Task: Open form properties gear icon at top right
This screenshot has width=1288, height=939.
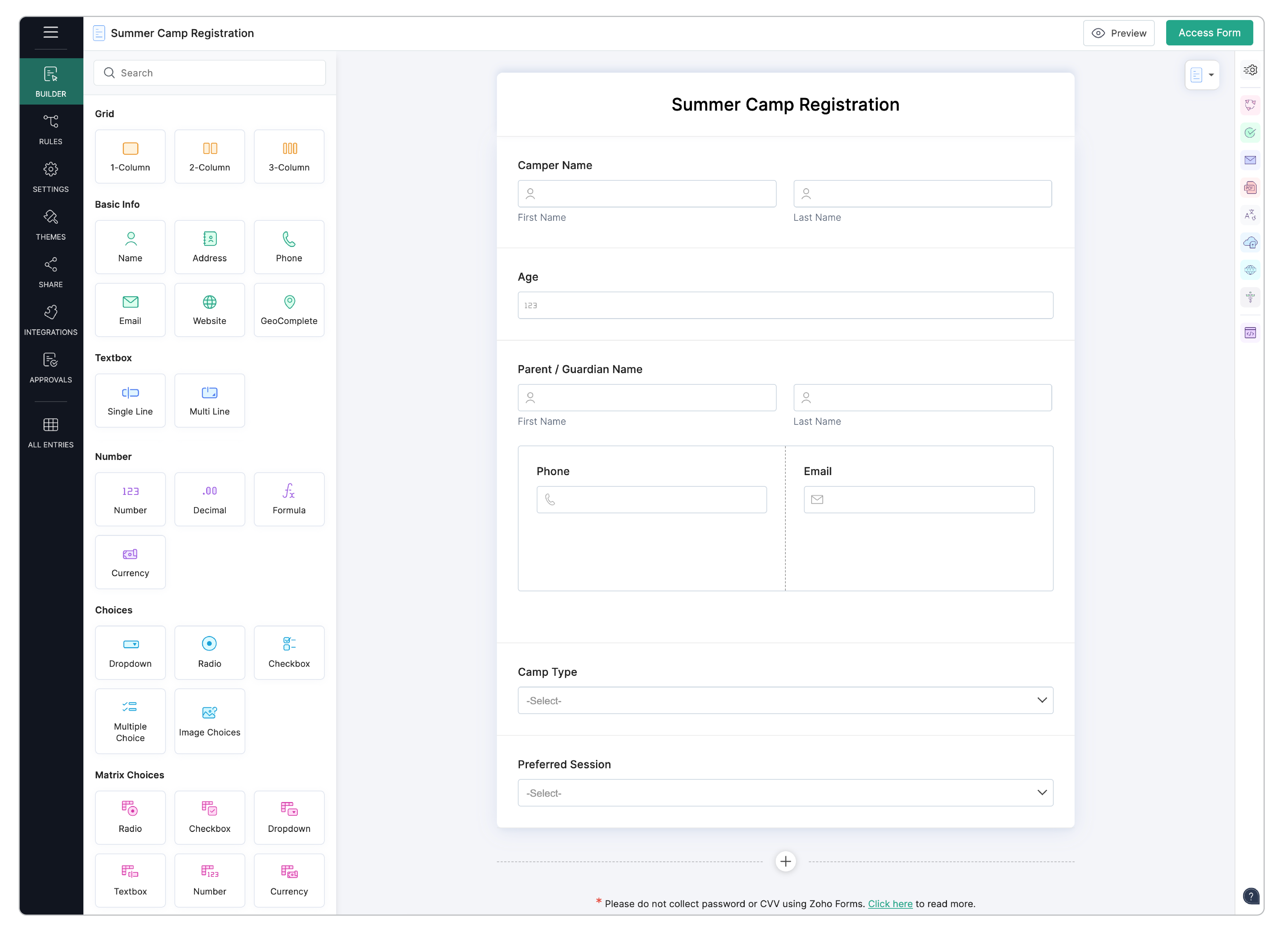Action: tap(1250, 70)
